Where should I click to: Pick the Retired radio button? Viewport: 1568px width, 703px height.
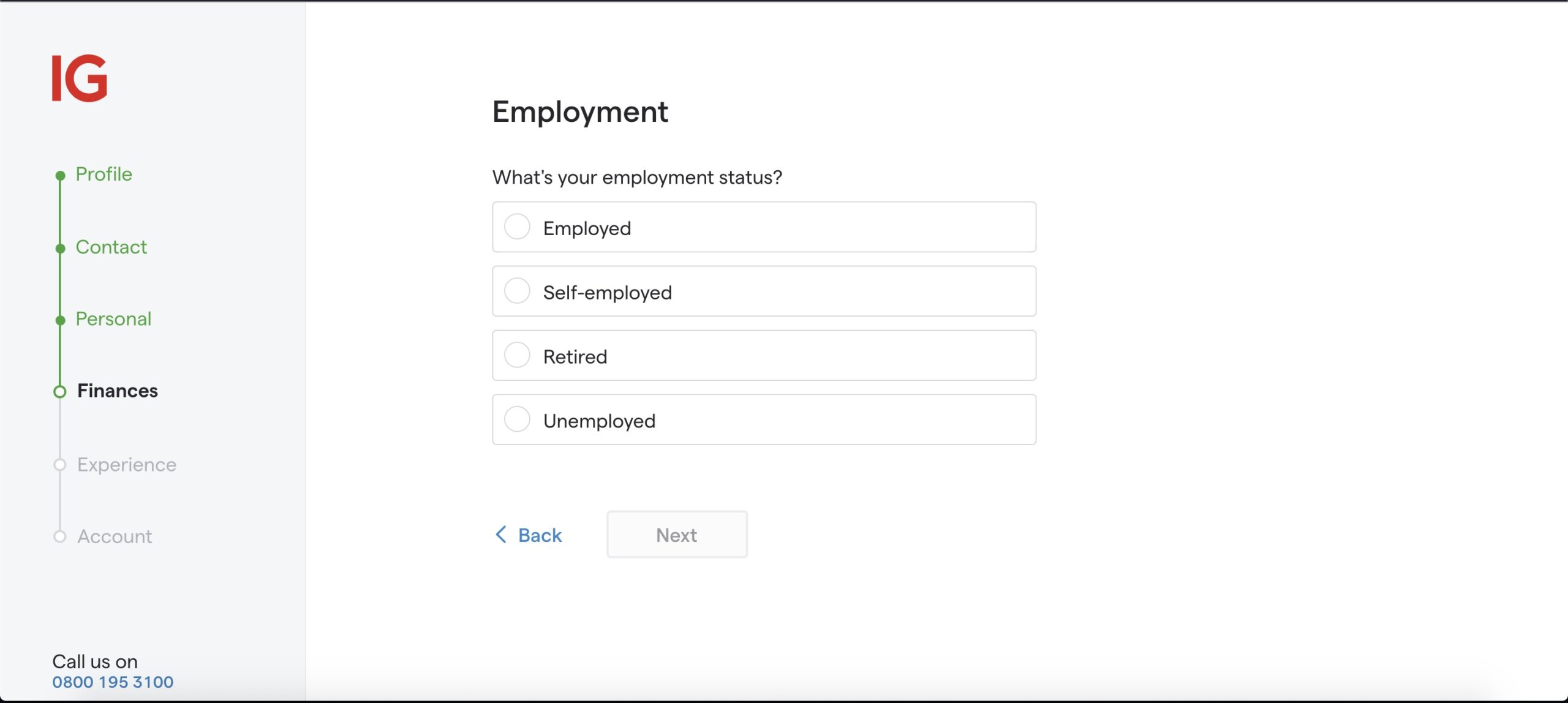point(517,355)
